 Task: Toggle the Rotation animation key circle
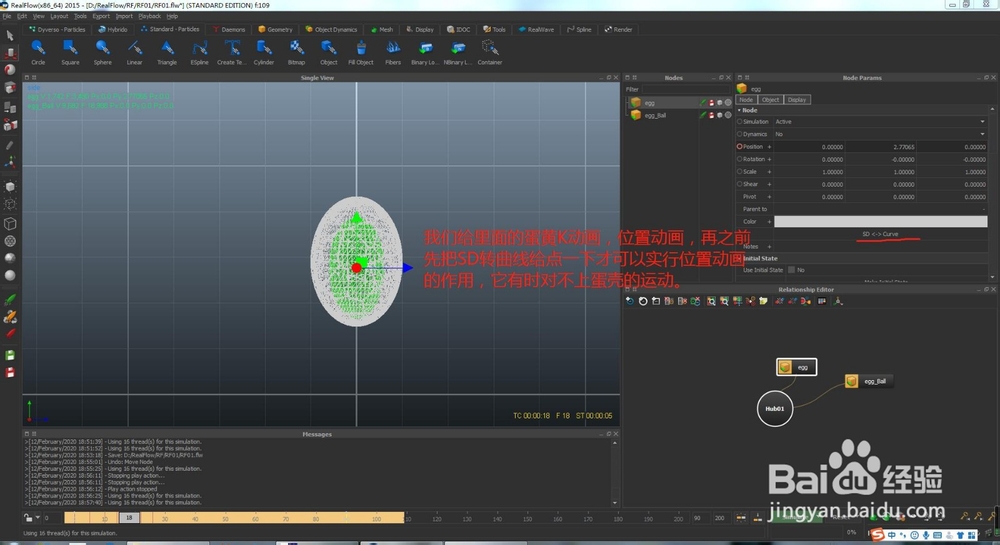tap(740, 159)
